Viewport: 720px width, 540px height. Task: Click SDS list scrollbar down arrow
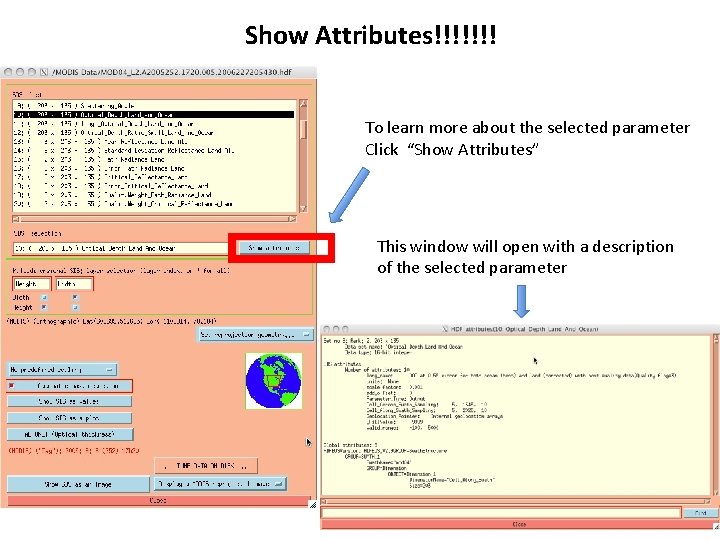coord(303,208)
